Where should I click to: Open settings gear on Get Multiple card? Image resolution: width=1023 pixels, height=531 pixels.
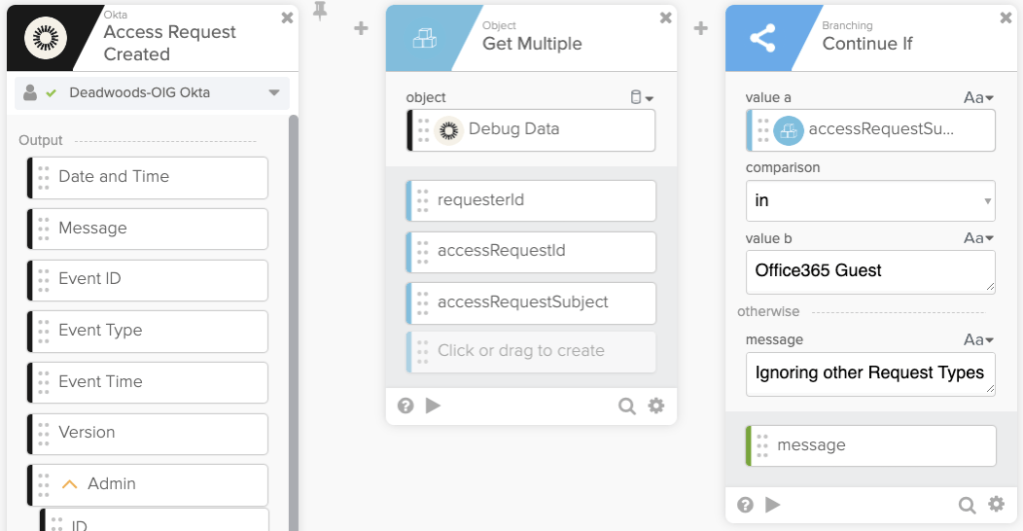tap(656, 405)
